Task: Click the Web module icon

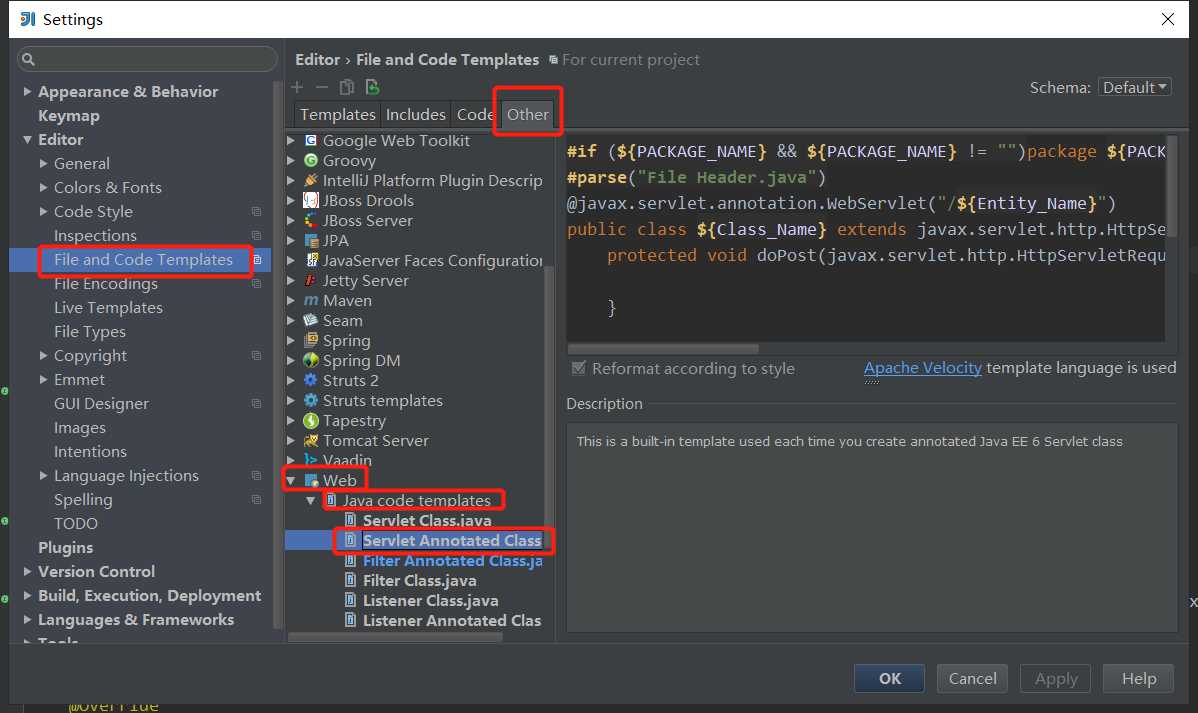Action: click(311, 480)
